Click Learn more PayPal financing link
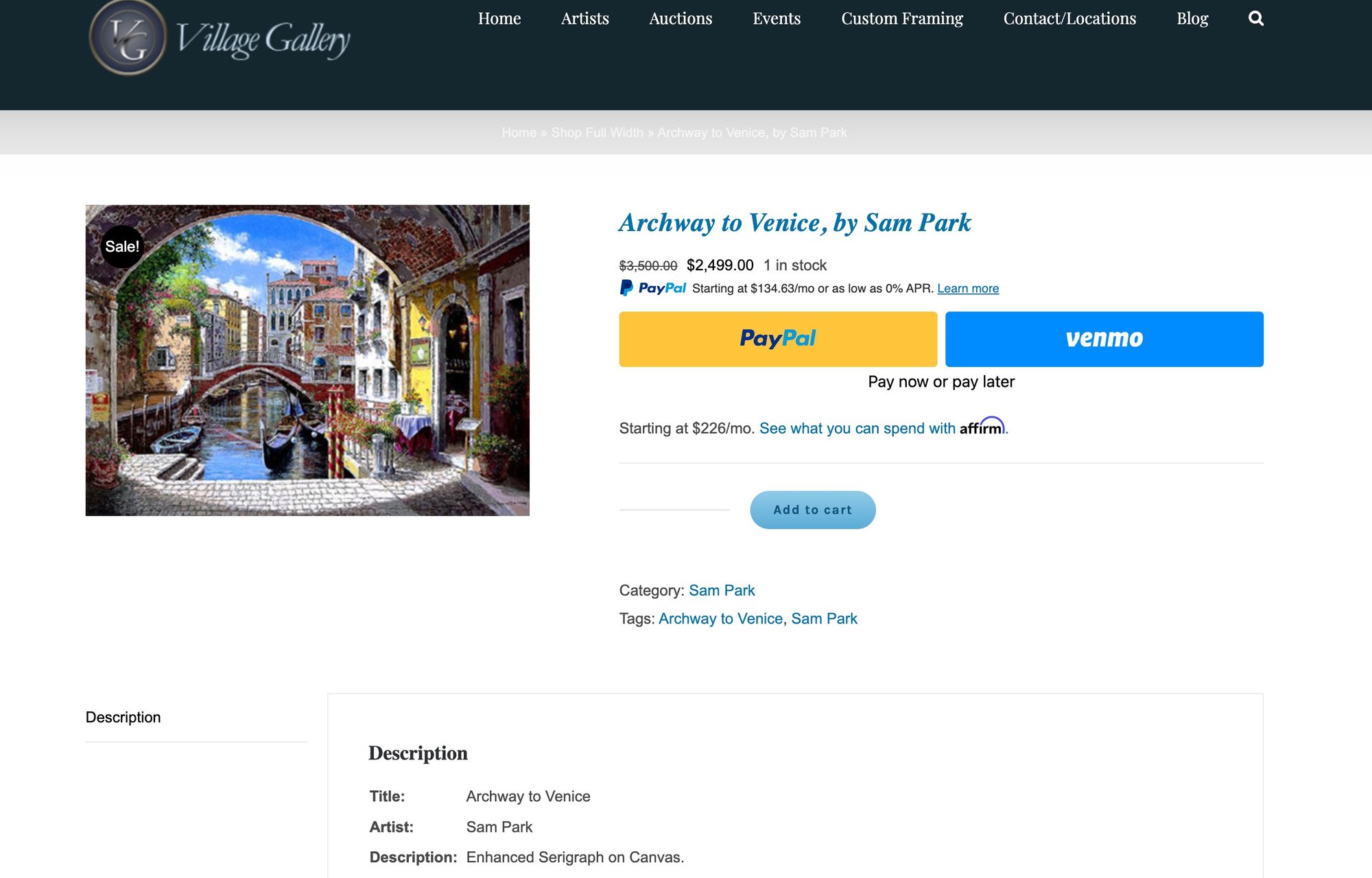Screen dimensions: 1372x878 (967, 289)
